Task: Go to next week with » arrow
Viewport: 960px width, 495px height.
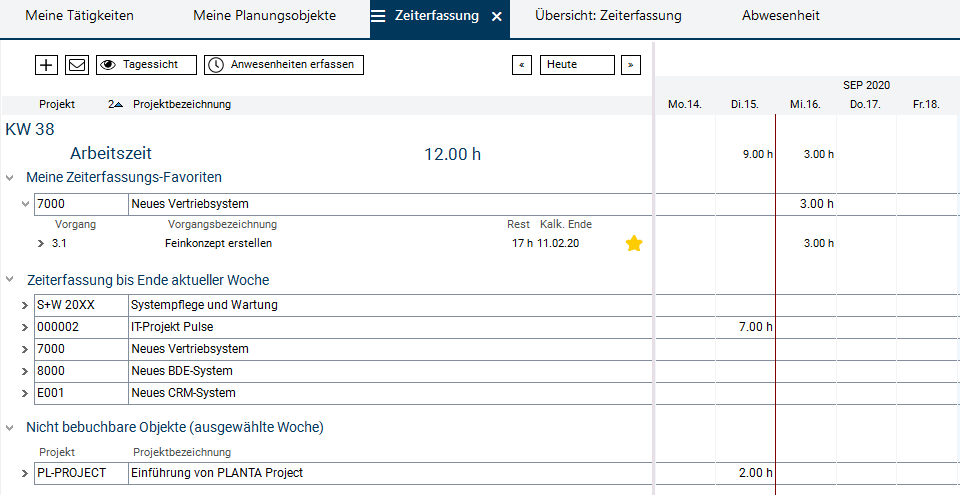Action: click(x=630, y=65)
